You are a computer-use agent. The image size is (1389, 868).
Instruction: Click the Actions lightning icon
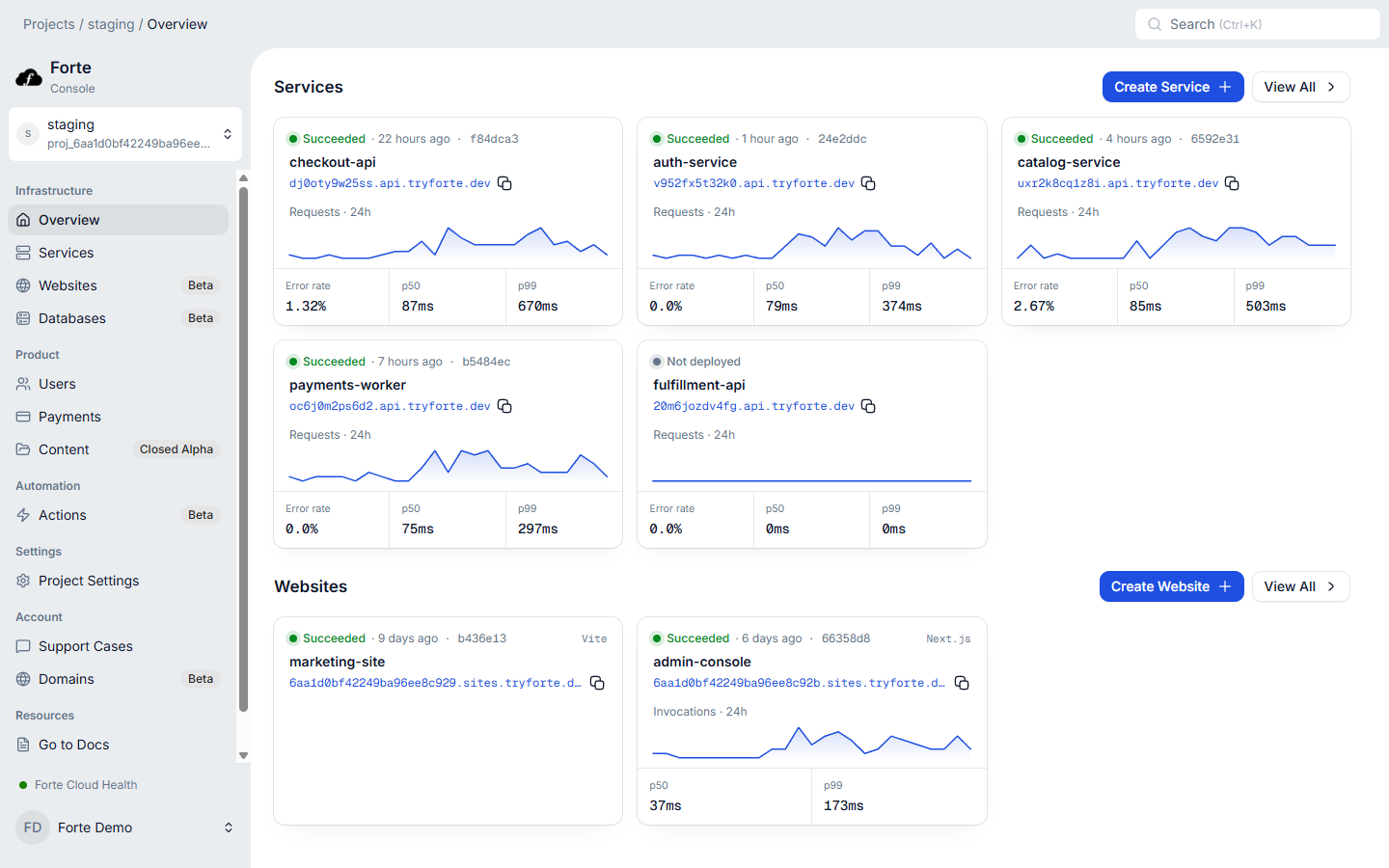tap(23, 515)
